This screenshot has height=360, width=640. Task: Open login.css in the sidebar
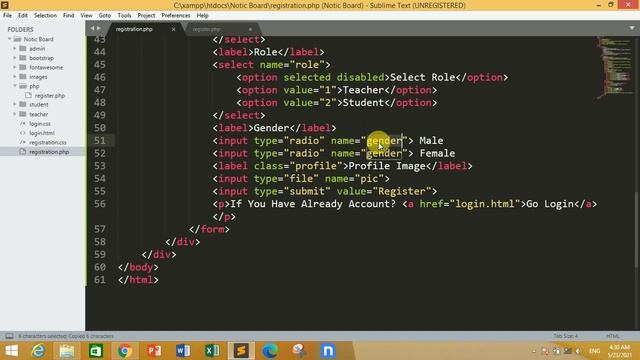tap(40, 124)
